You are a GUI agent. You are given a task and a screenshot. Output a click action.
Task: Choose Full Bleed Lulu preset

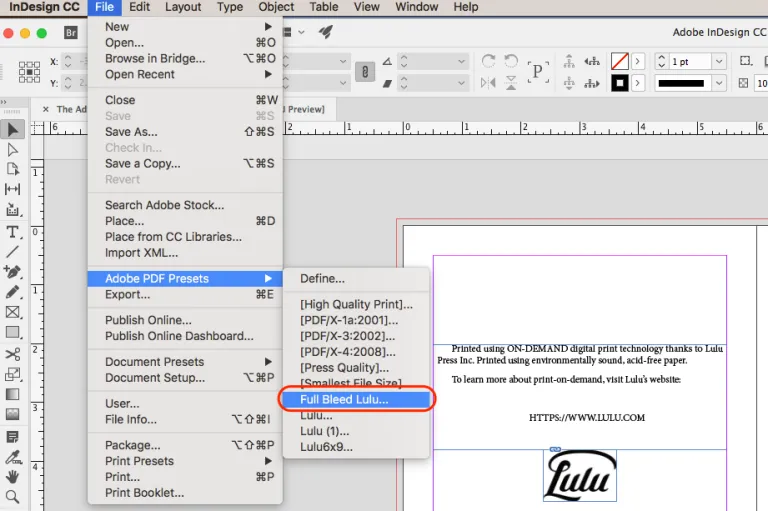pos(357,399)
